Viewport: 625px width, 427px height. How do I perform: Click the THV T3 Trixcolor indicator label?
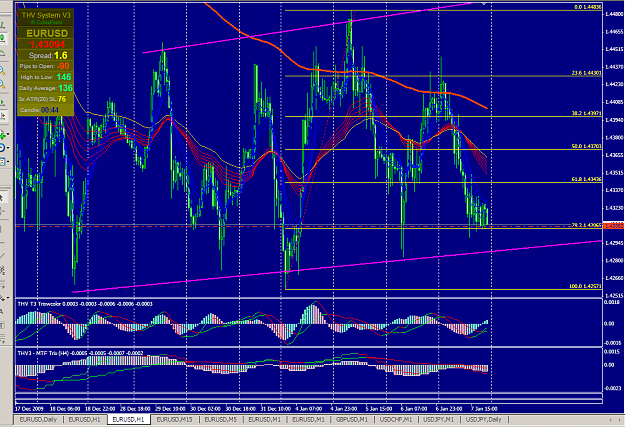point(85,304)
